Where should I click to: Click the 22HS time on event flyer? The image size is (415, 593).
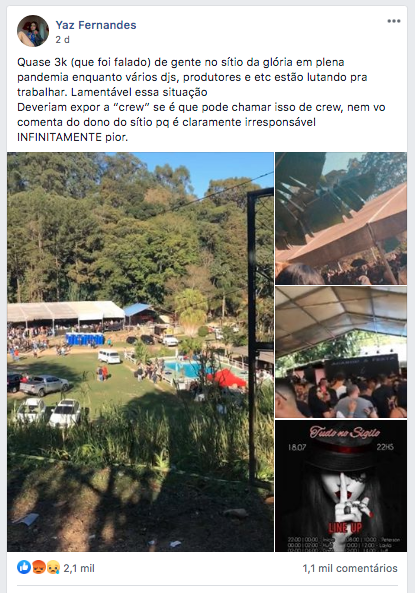385,447
